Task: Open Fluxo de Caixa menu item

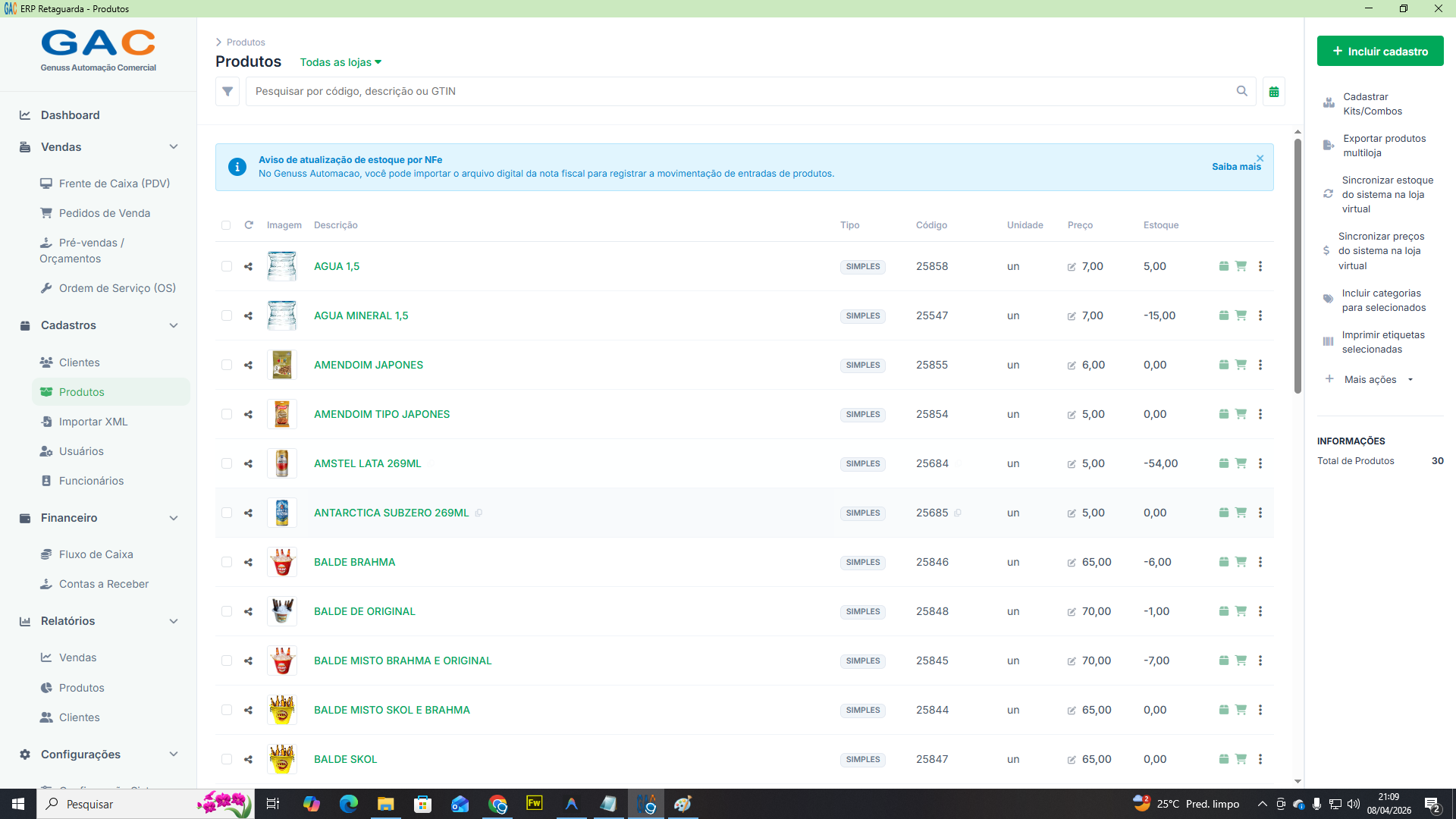Action: click(x=96, y=554)
